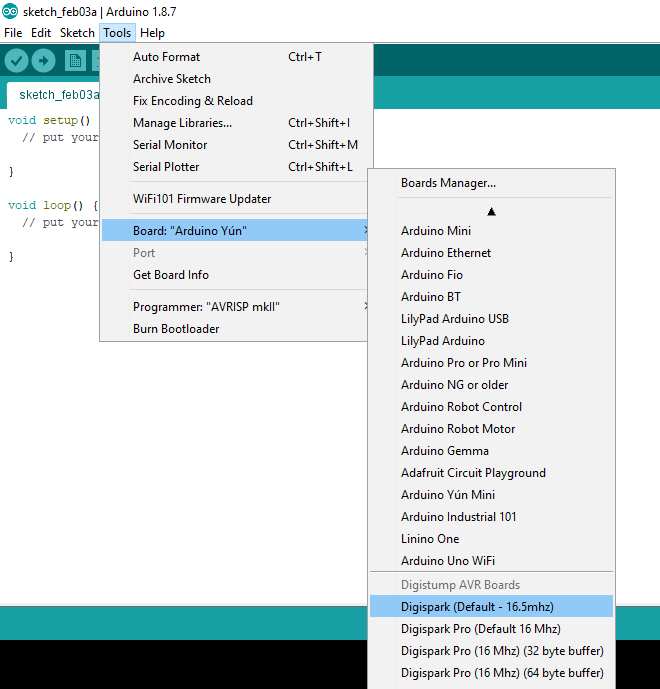The width and height of the screenshot is (660, 689).
Task: Open the Sketch menu
Action: pos(77,33)
